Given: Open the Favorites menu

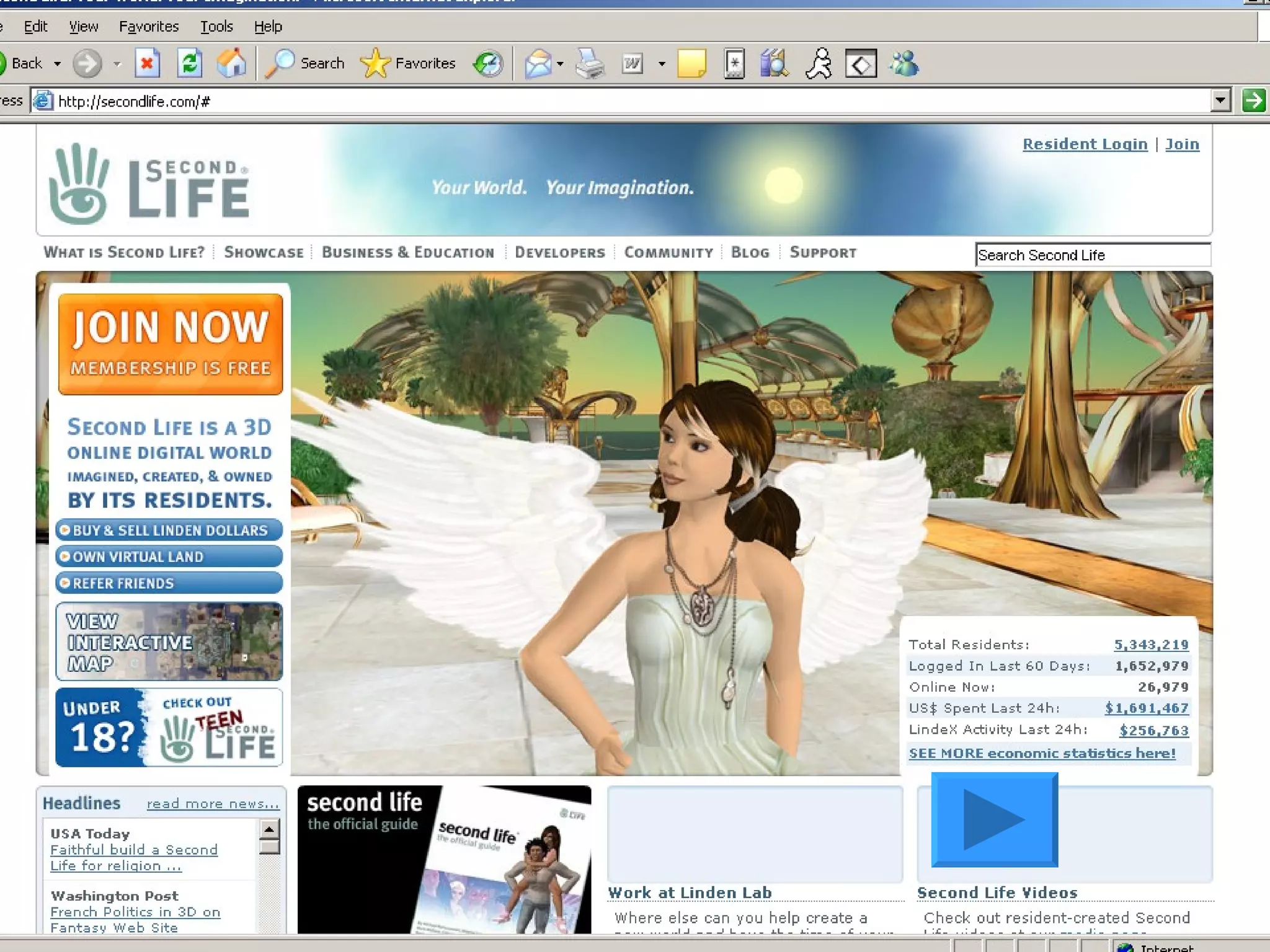Looking at the screenshot, I should (149, 27).
